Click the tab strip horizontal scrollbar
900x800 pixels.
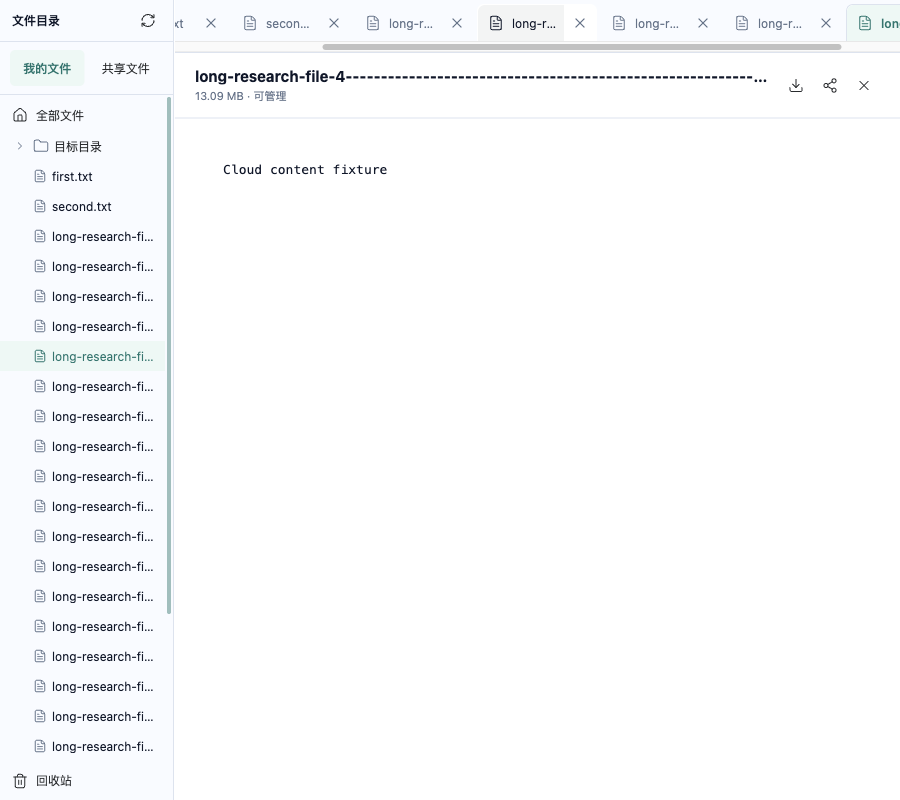(582, 47)
